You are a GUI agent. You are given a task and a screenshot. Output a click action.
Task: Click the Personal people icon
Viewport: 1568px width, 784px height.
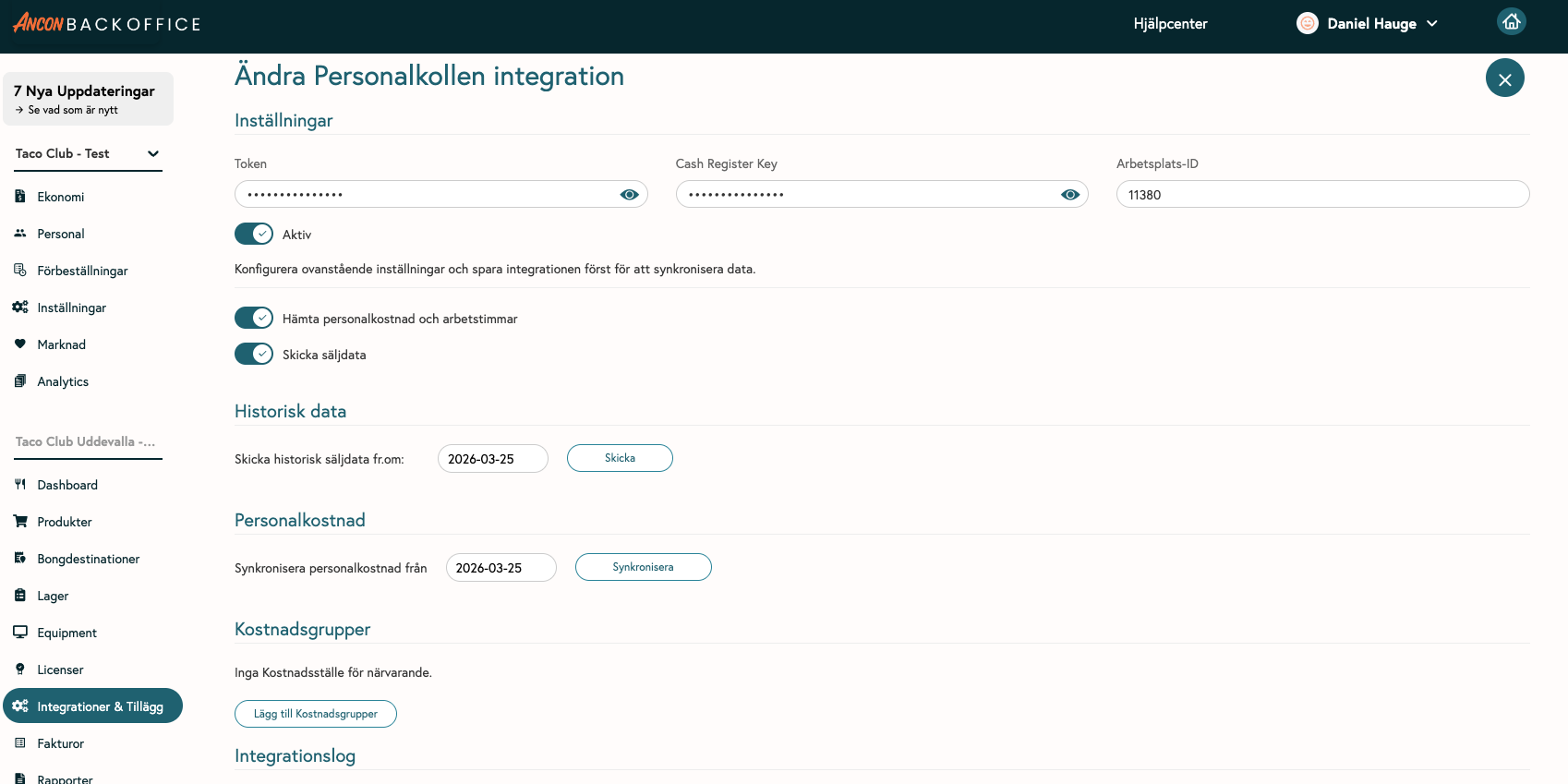pyautogui.click(x=20, y=233)
